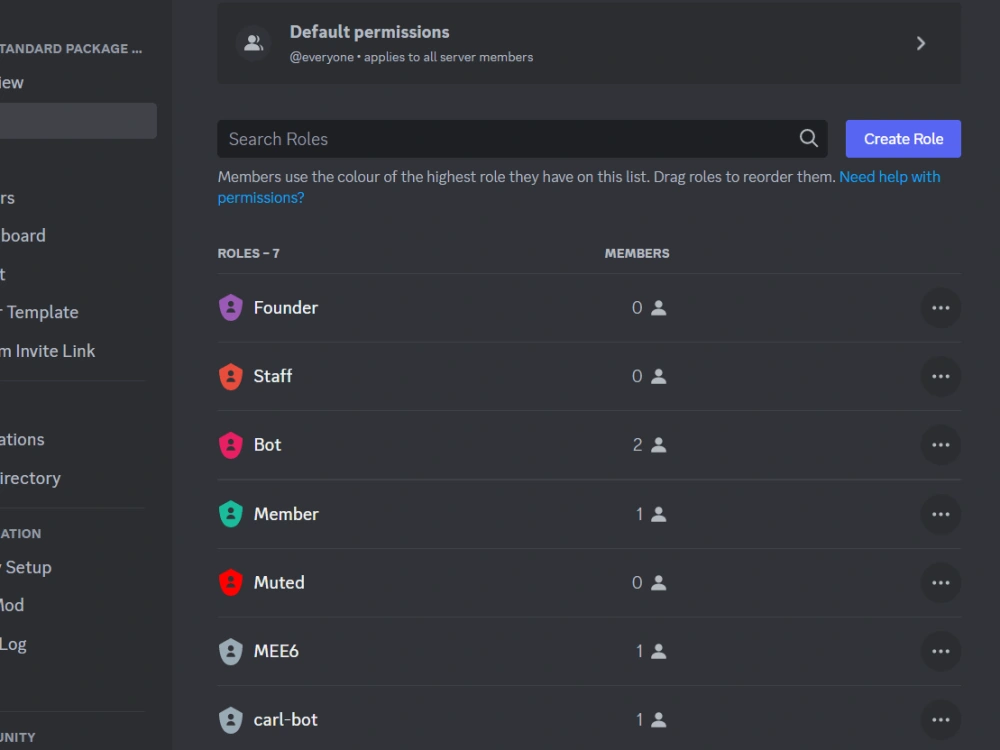1000x750 pixels.
Task: Click the magnifying glass search icon
Action: coord(808,138)
